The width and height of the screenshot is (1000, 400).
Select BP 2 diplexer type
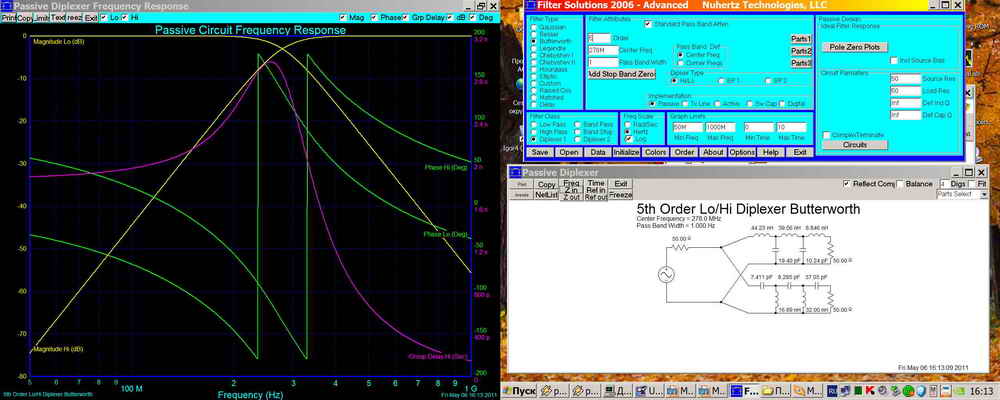[768, 81]
